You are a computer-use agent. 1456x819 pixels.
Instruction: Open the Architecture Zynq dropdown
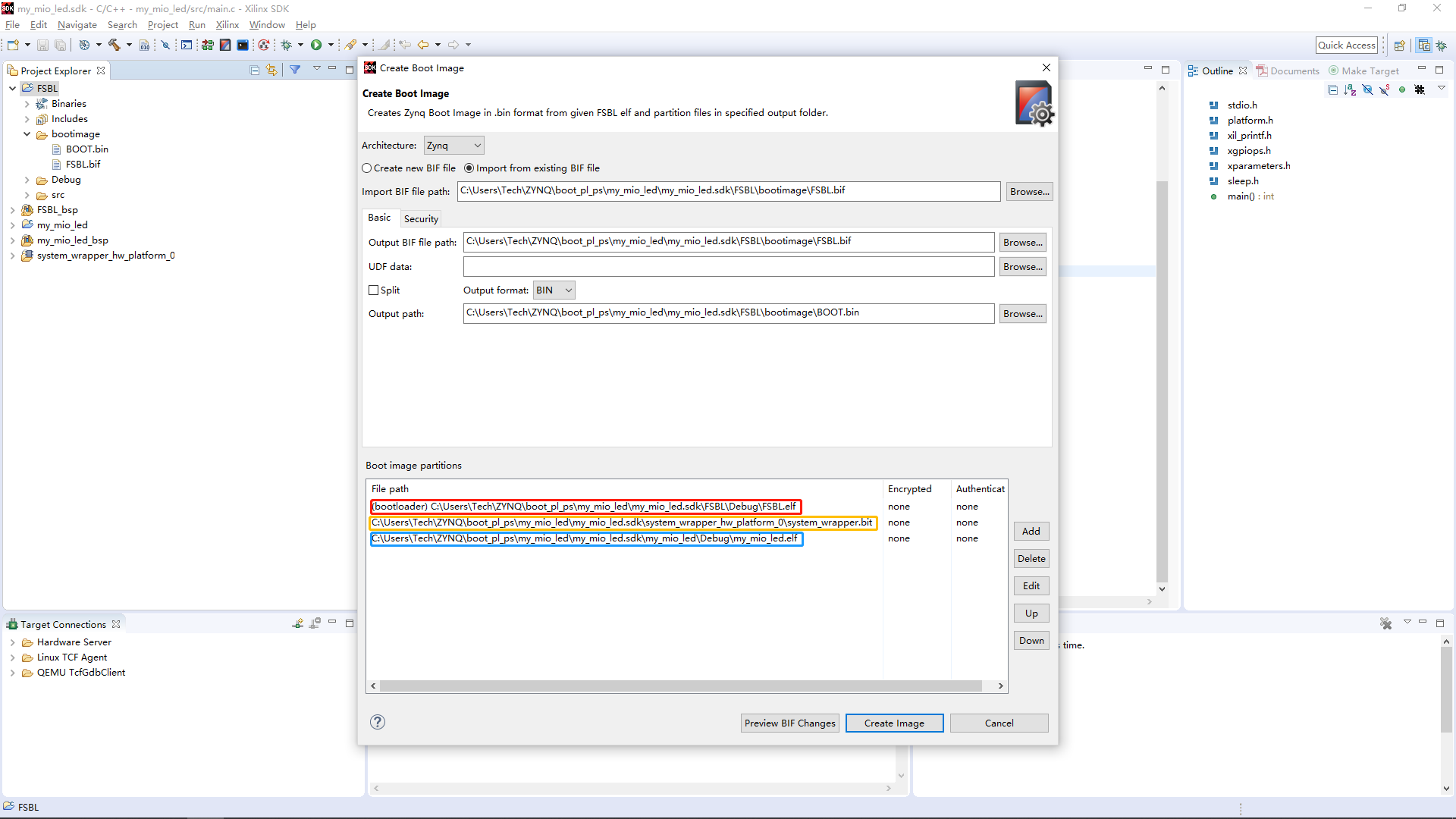click(453, 146)
